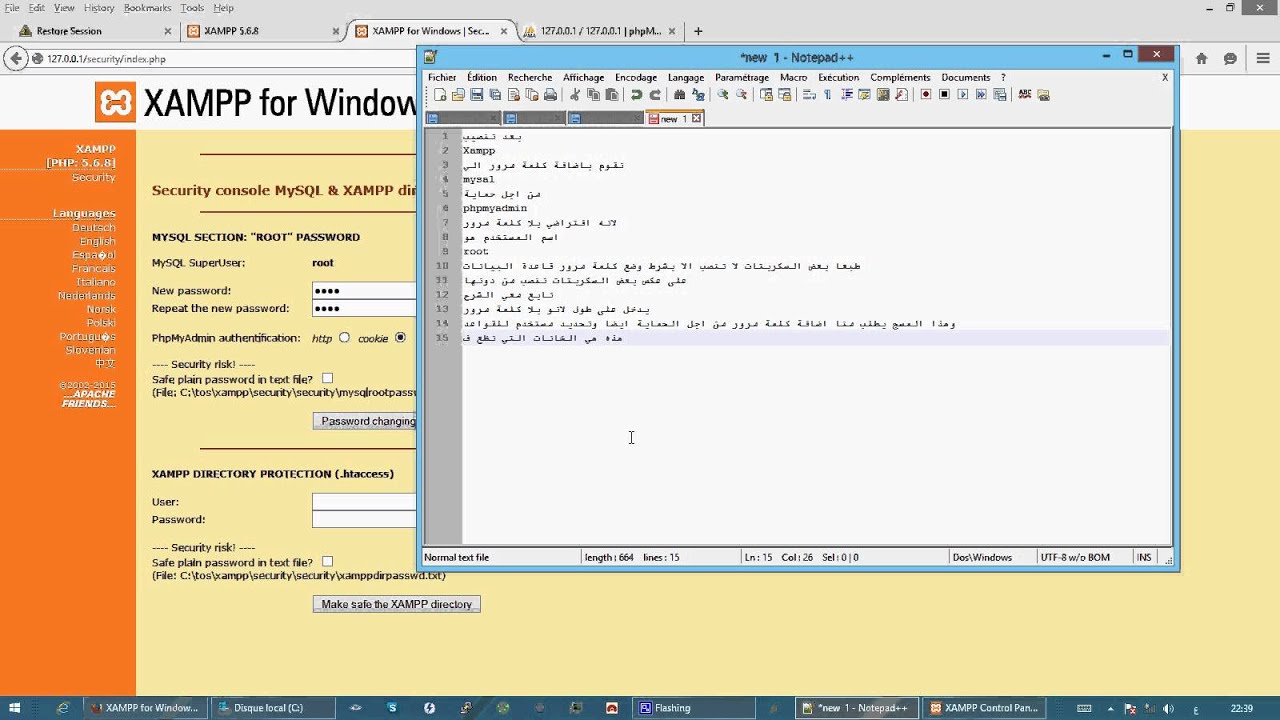The height and width of the screenshot is (720, 1280).
Task: Click the Print icon in Notepad++ toolbar
Action: coord(550,95)
